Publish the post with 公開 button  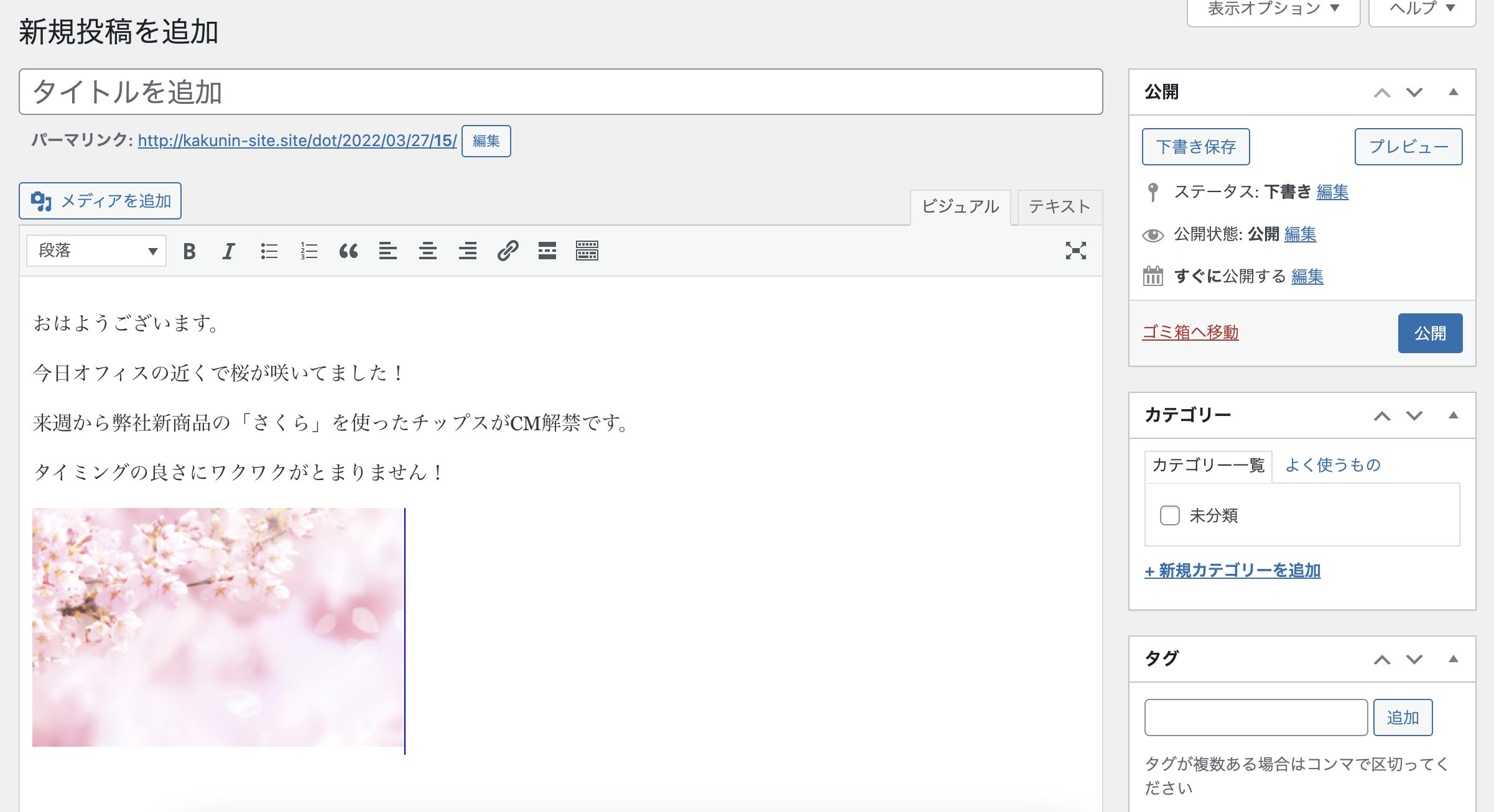point(1430,333)
